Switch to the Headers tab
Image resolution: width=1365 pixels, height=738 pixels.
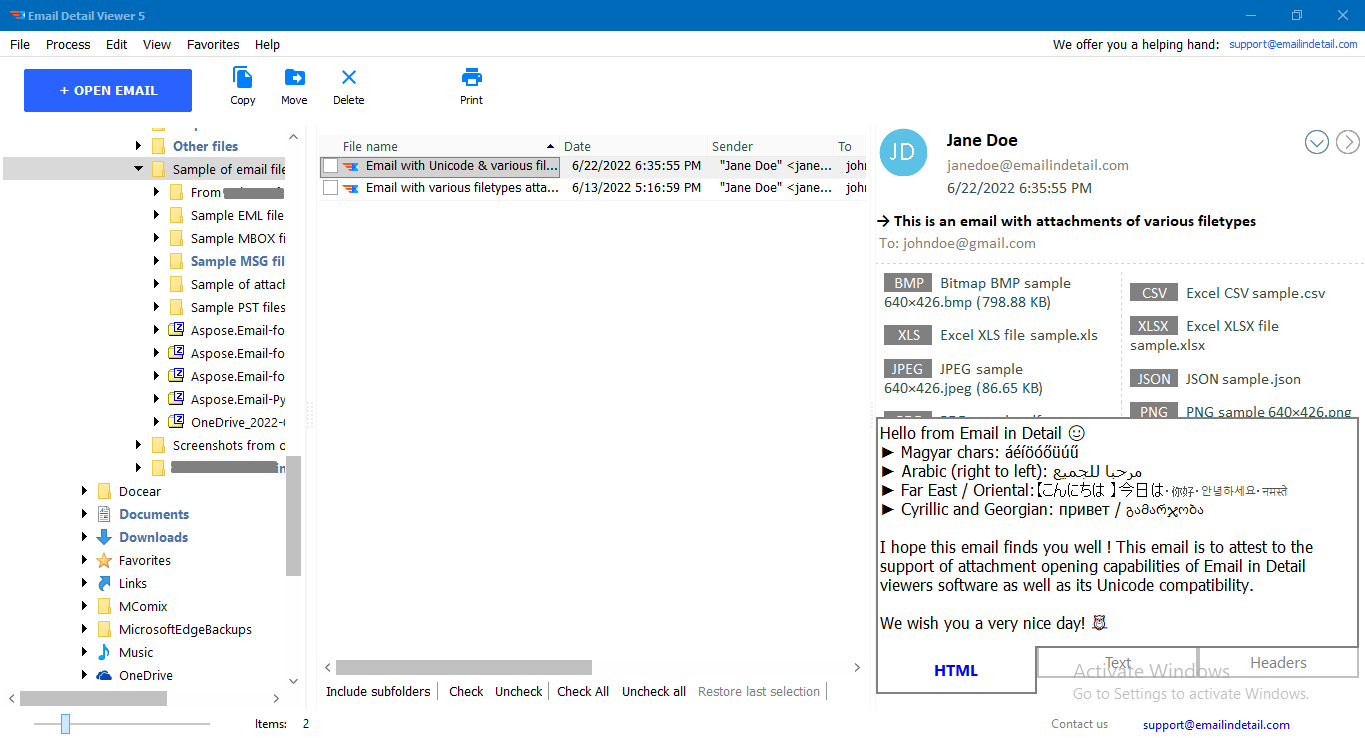[1277, 662]
